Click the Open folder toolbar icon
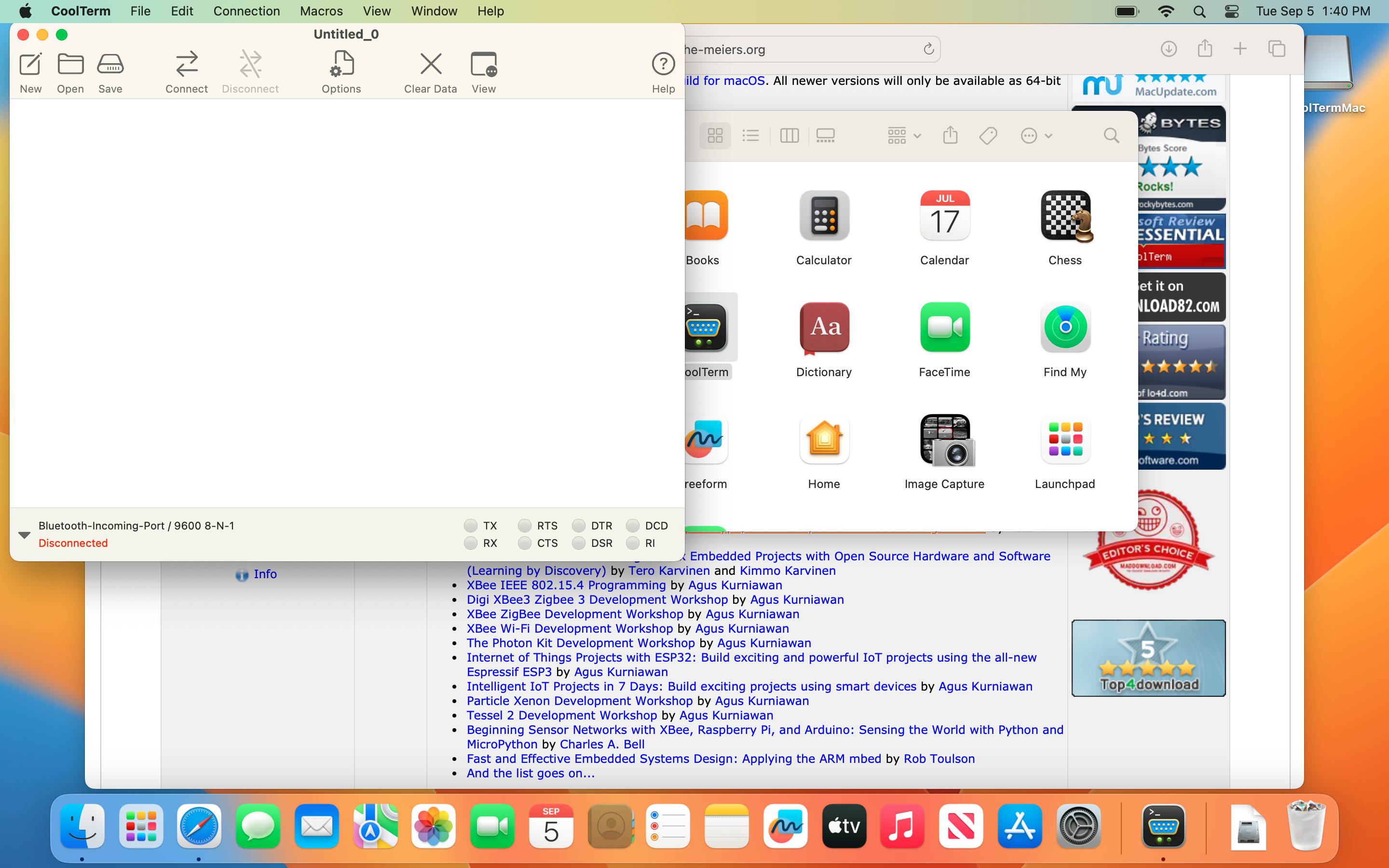1389x868 pixels. [70, 65]
